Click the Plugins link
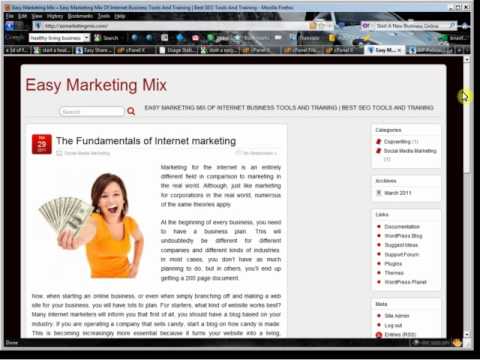Viewport: 480px width, 360px height. pyautogui.click(x=393, y=264)
